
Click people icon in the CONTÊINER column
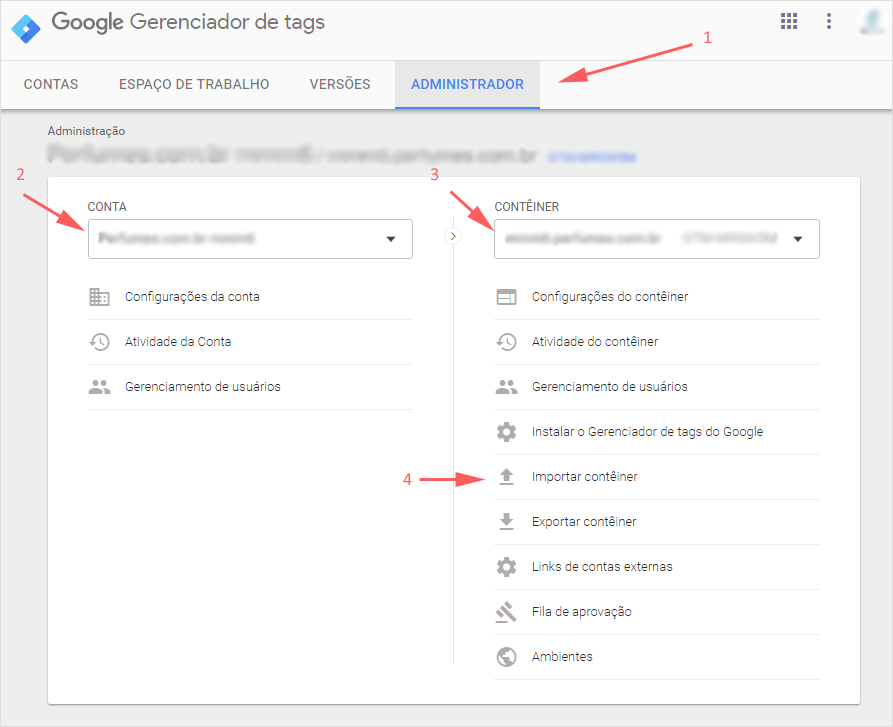tap(506, 387)
